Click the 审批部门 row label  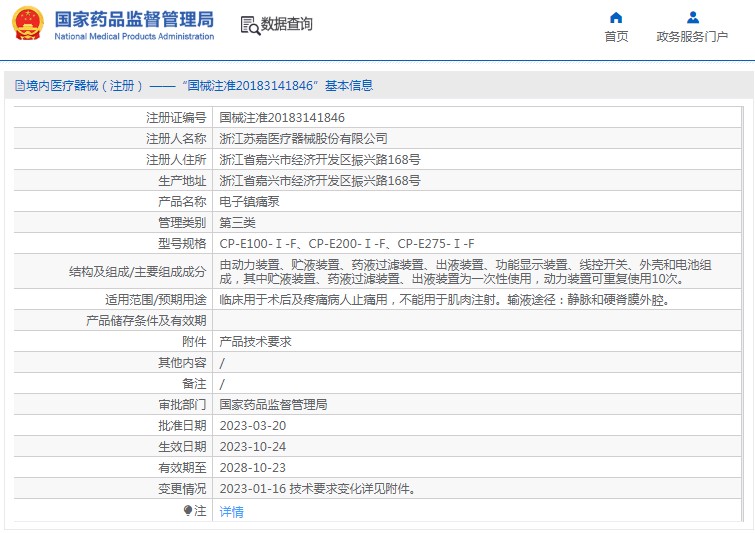pyautogui.click(x=182, y=404)
